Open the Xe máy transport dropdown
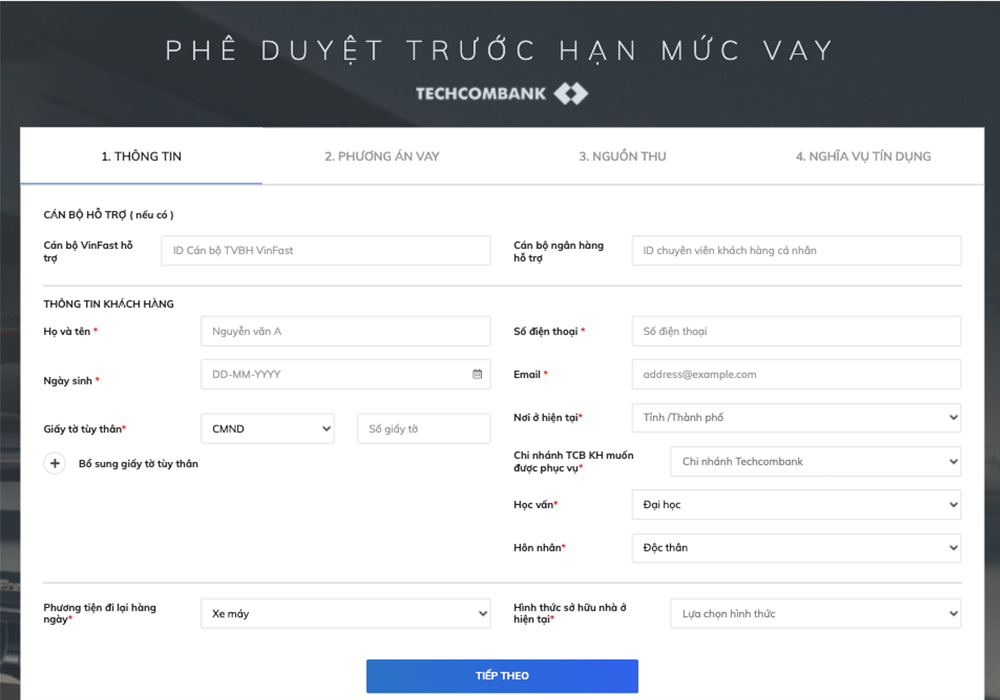The image size is (1000, 700). [x=346, y=614]
